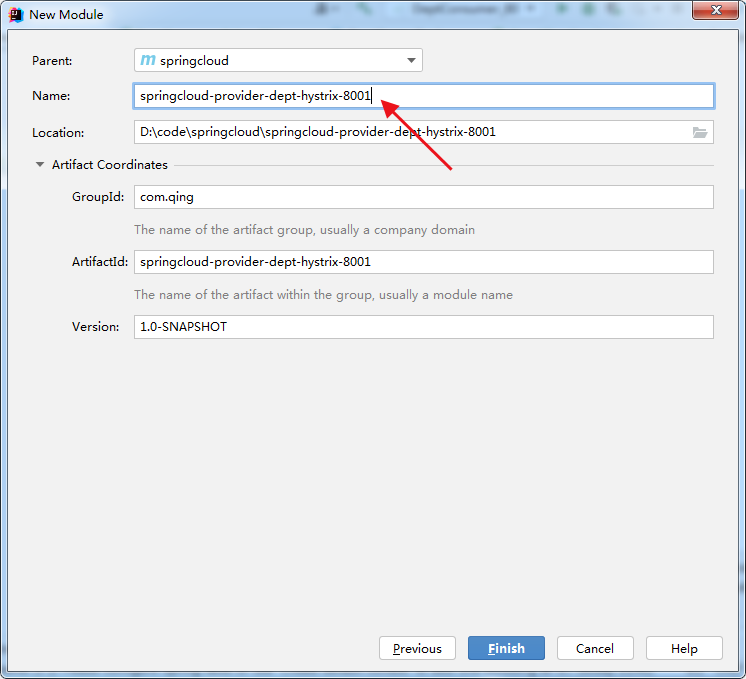This screenshot has width=746, height=679.
Task: Click the New Module title text
Action: point(66,15)
